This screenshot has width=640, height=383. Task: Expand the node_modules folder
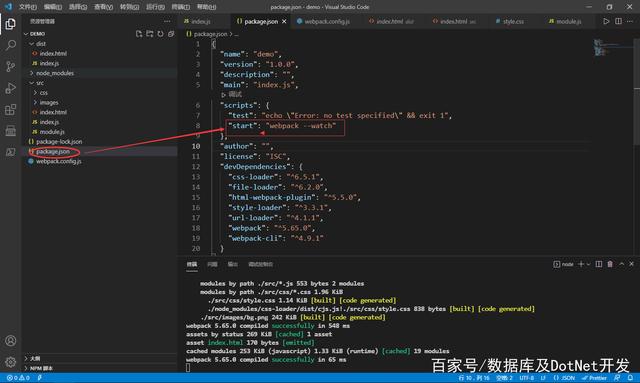pyautogui.click(x=31, y=73)
